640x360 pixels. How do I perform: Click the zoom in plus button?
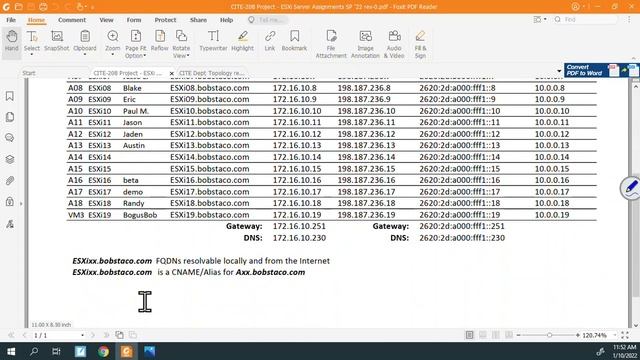[578, 335]
